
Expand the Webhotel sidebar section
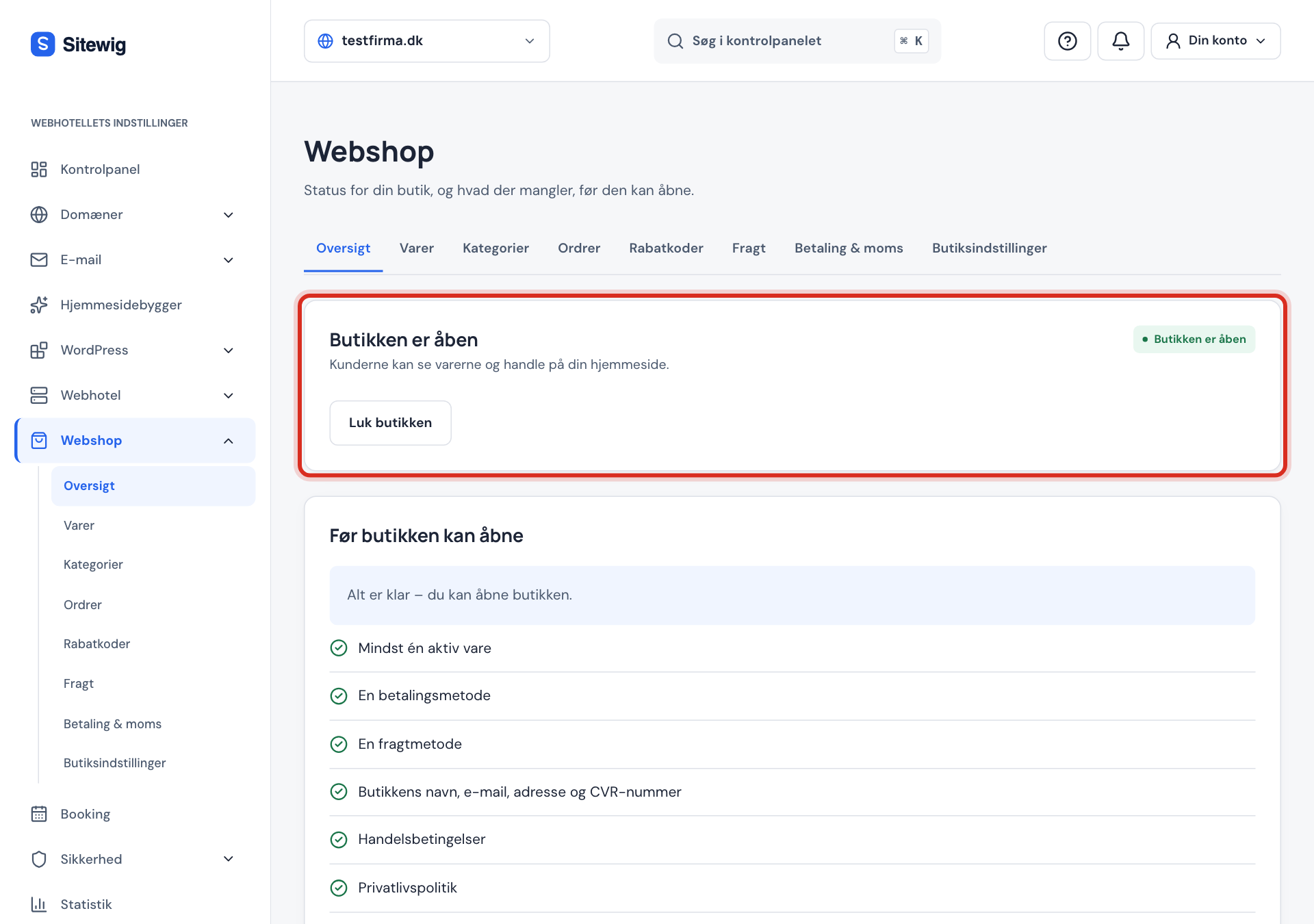pos(229,396)
